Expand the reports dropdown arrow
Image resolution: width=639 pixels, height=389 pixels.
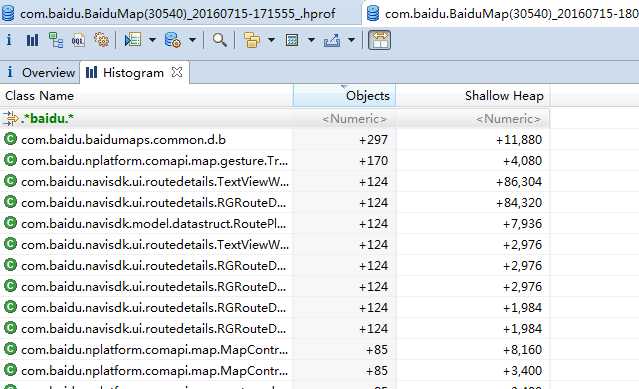(x=152, y=40)
